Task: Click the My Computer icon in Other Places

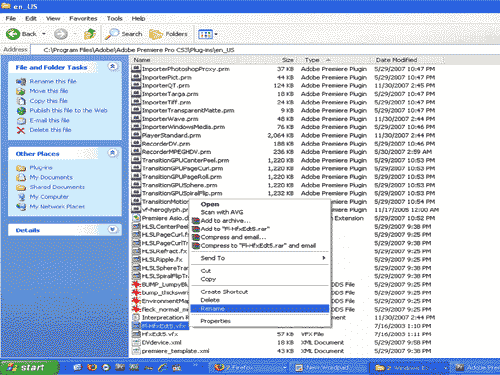Action: [21, 197]
